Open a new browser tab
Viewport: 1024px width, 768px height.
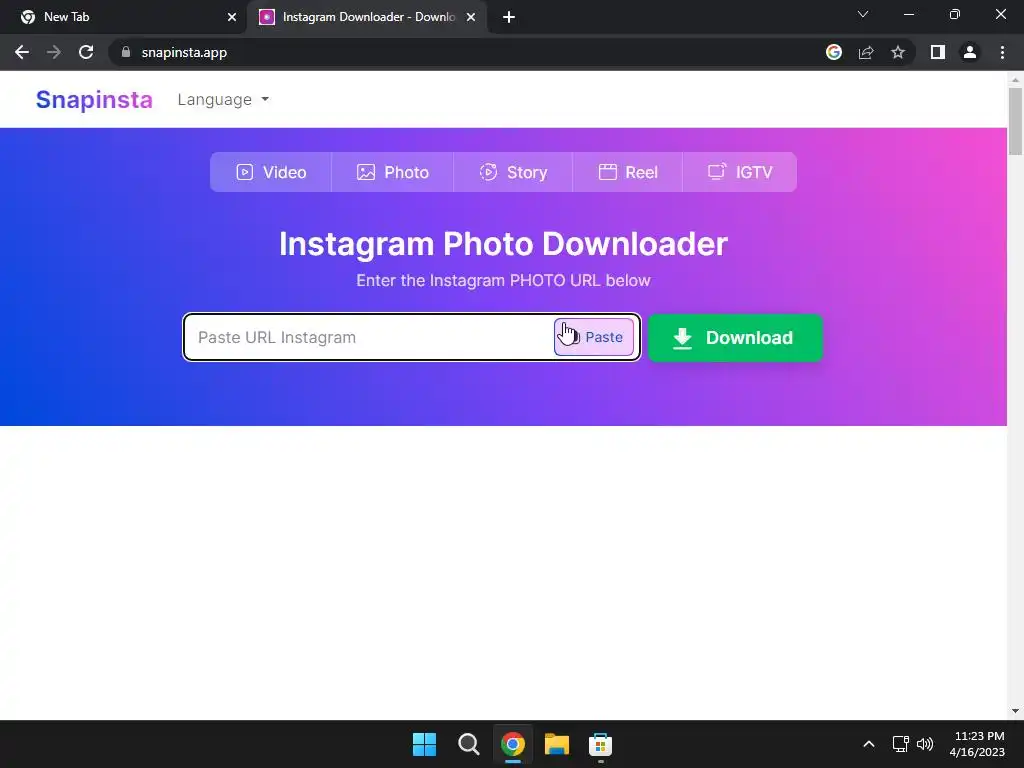(x=509, y=17)
